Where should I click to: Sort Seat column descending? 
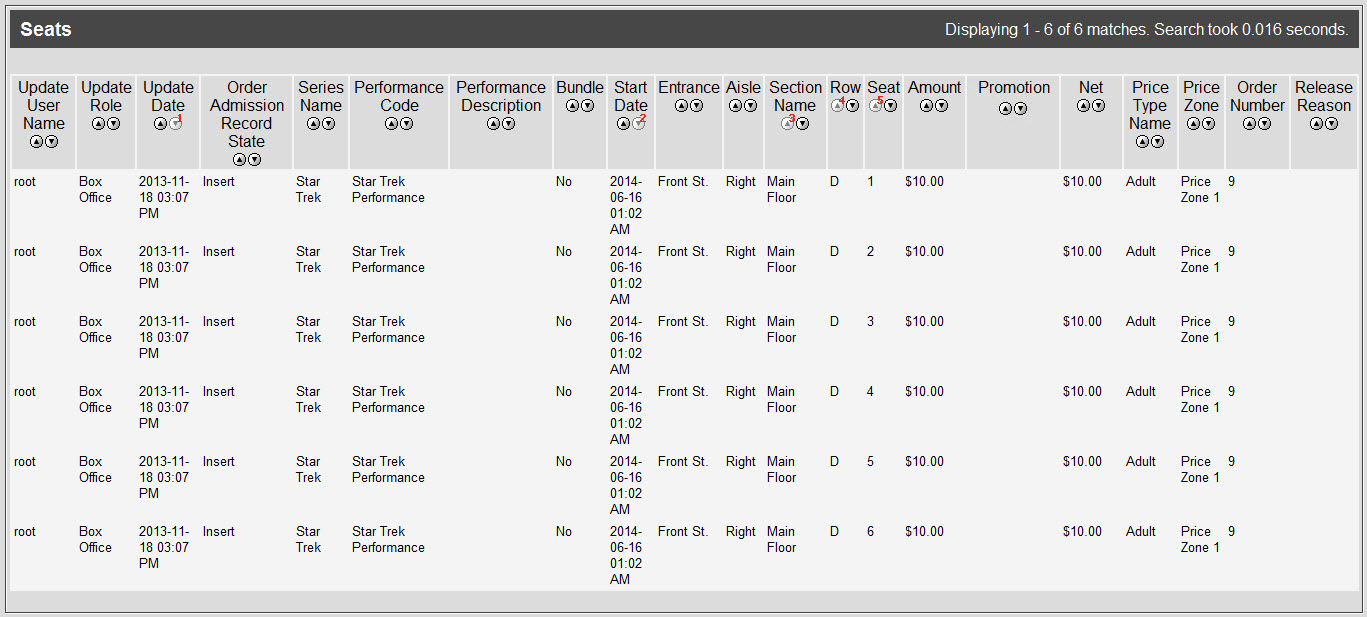click(x=890, y=106)
